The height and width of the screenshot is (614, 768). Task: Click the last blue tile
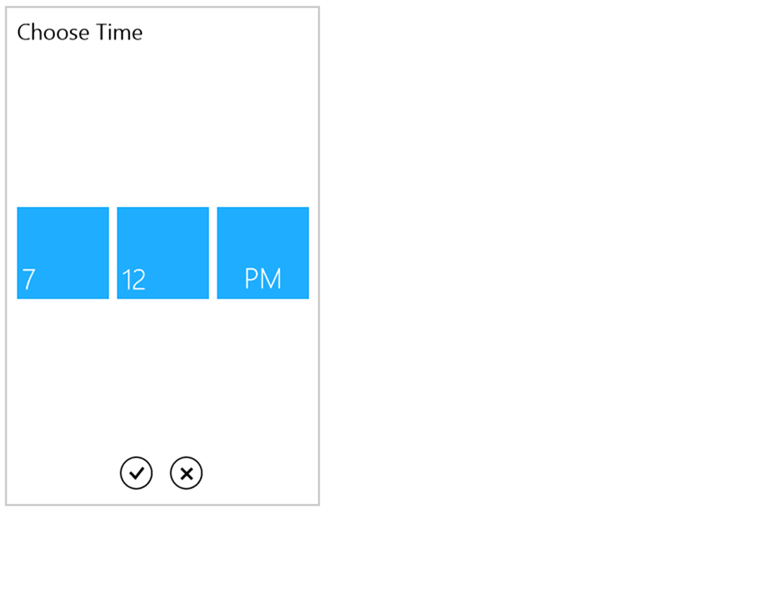pyautogui.click(x=263, y=252)
